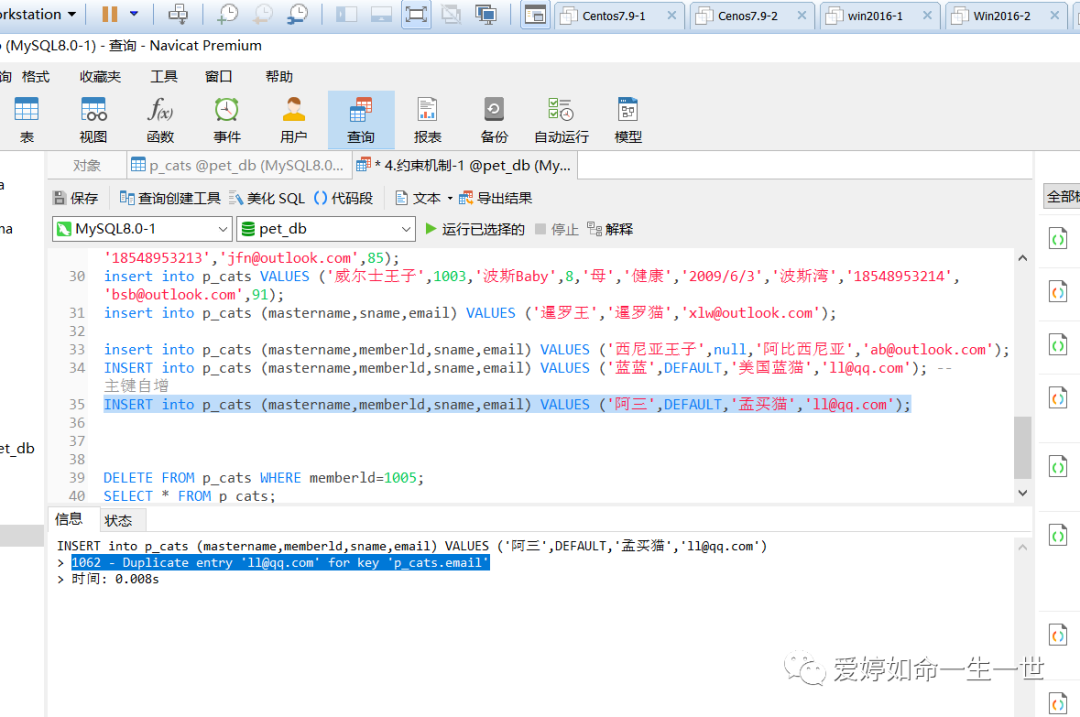Click the 保存 save button

pos(76,198)
